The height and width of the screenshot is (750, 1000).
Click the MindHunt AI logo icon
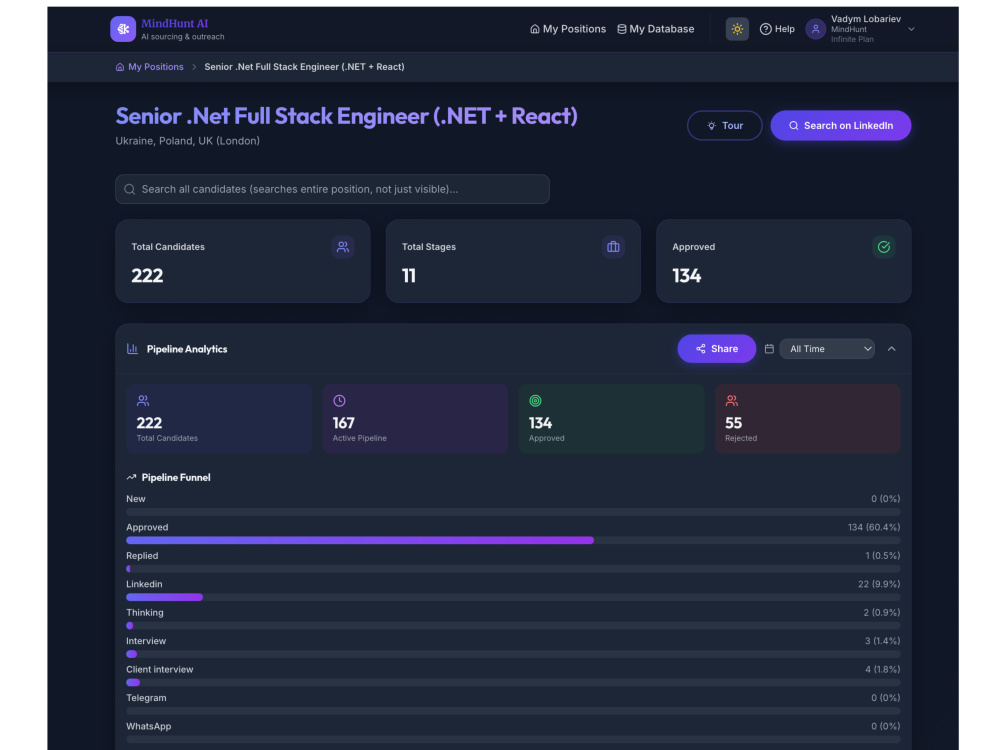tap(123, 29)
